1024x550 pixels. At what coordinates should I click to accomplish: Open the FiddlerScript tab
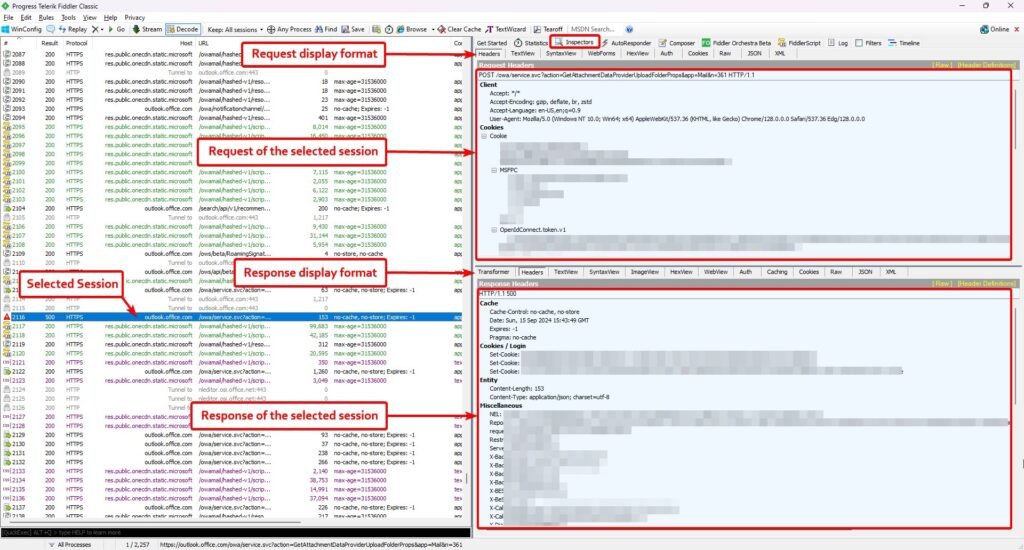[x=799, y=43]
